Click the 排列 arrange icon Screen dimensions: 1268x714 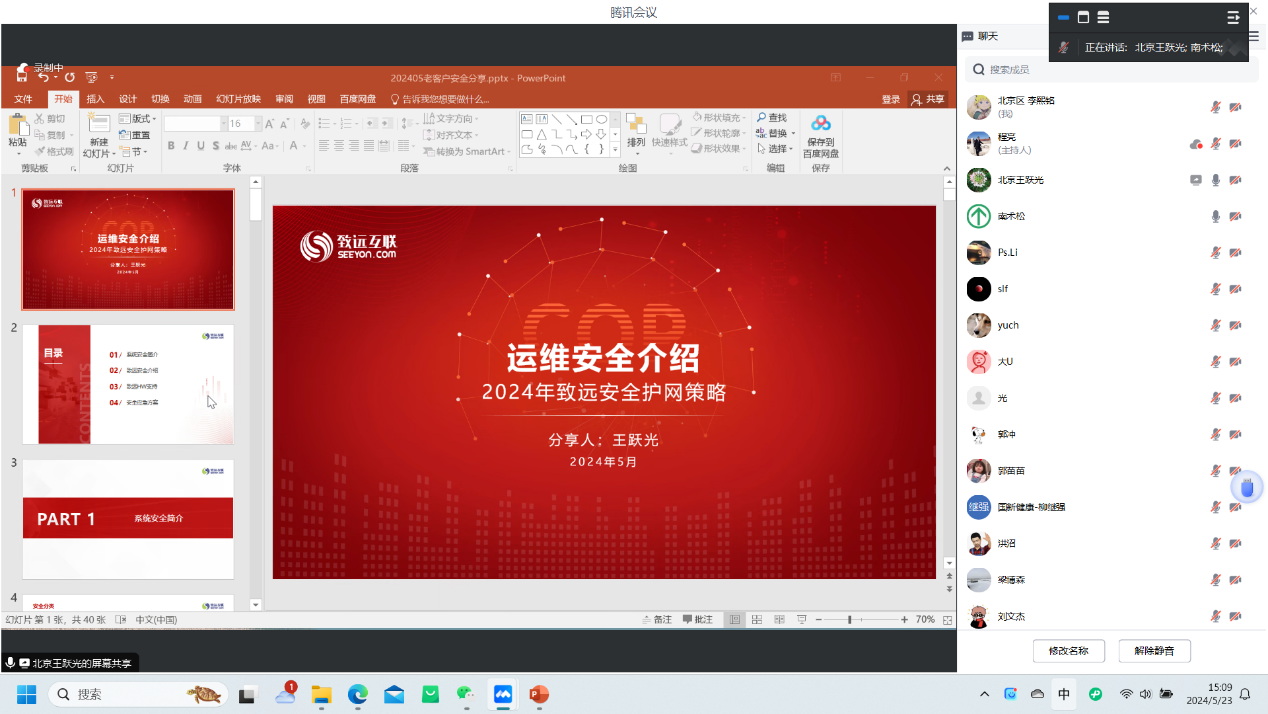point(636,124)
